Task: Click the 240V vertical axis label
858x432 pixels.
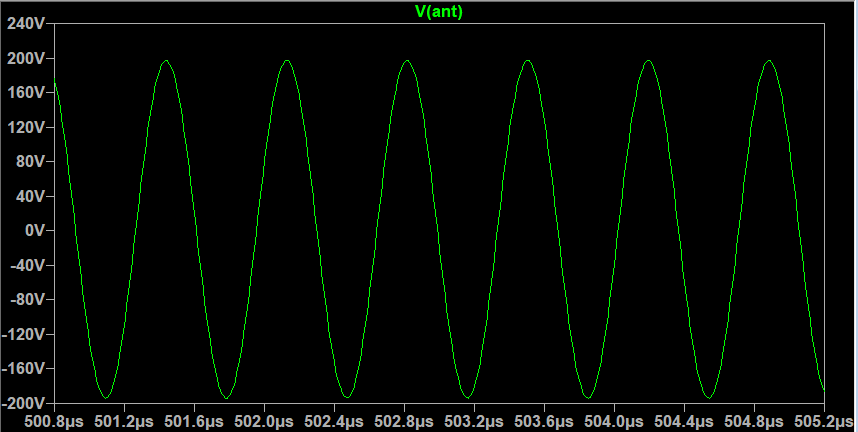Action: tap(25, 24)
